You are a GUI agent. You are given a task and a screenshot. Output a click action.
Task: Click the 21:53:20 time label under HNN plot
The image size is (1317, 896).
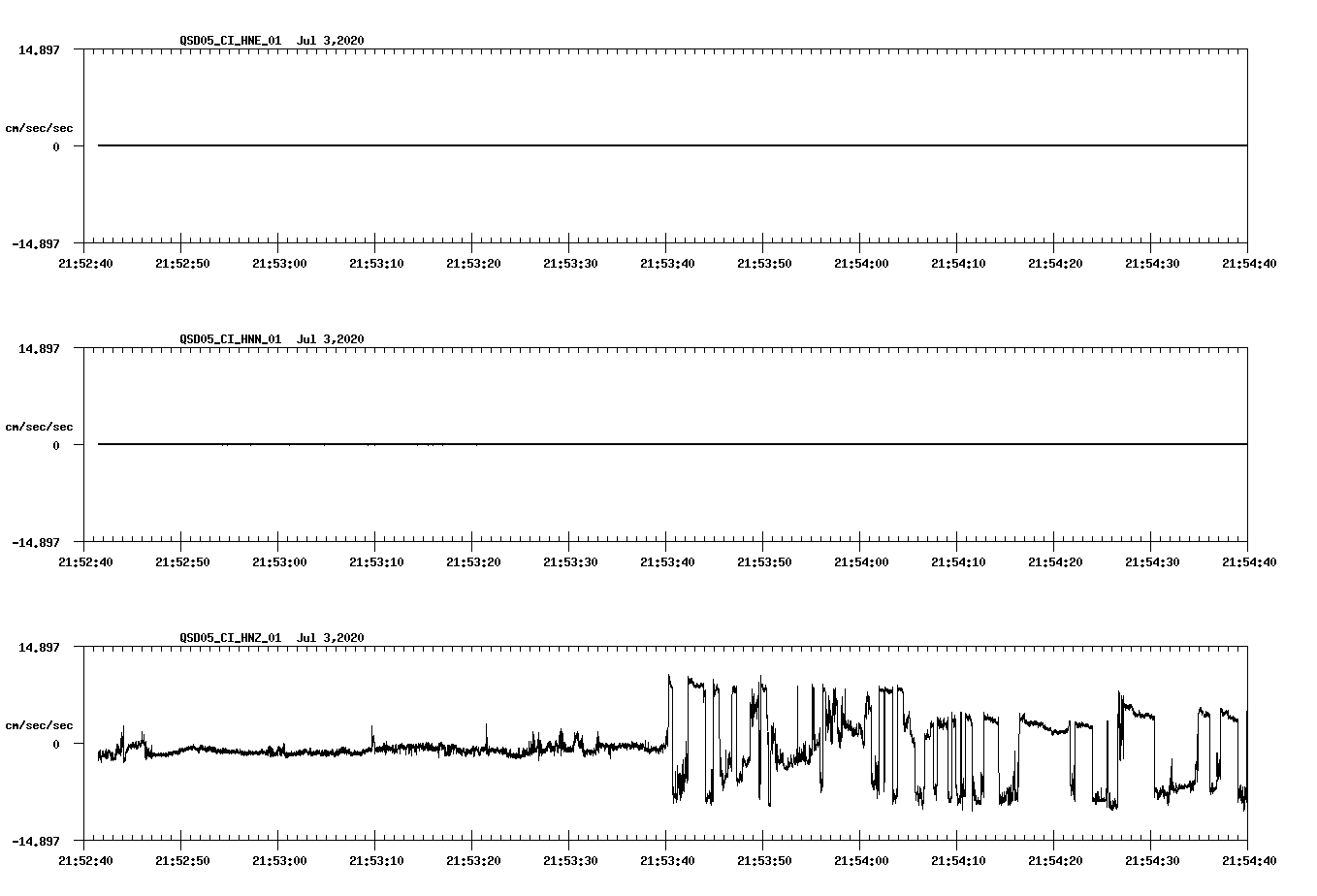(x=473, y=561)
